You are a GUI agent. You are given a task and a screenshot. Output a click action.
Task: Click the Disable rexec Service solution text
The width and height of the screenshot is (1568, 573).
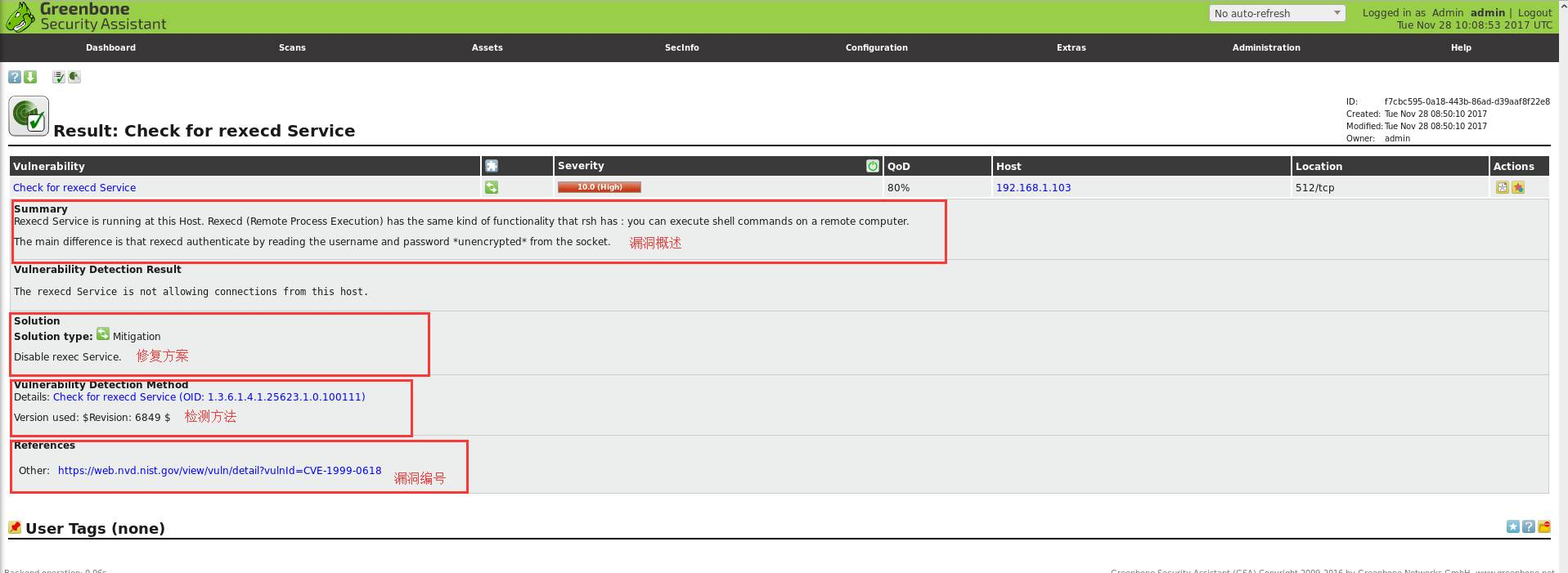tap(67, 356)
